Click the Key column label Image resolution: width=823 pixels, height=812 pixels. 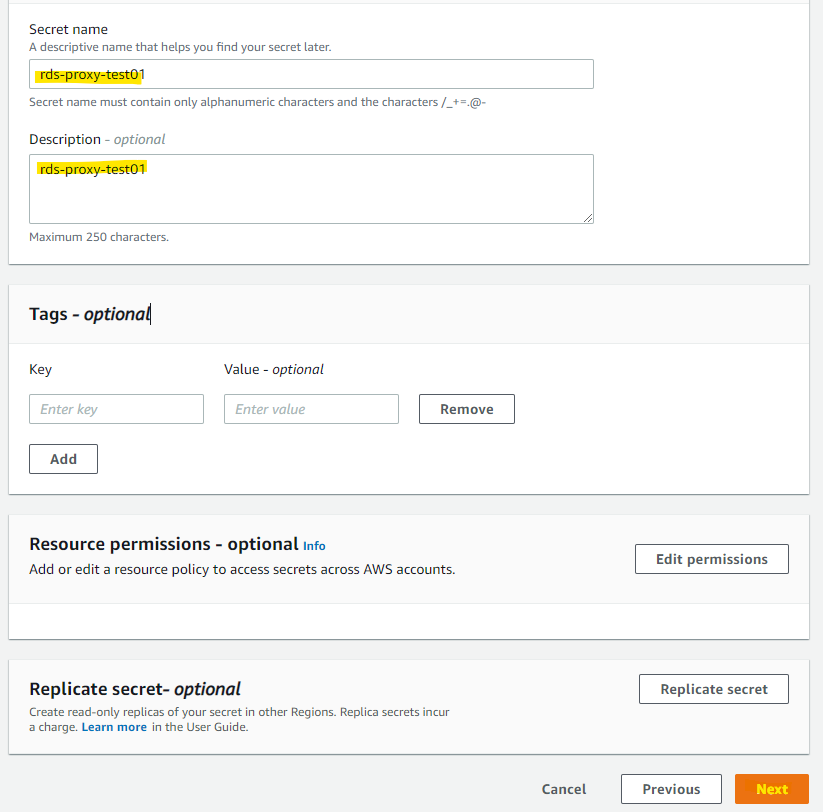tap(40, 369)
